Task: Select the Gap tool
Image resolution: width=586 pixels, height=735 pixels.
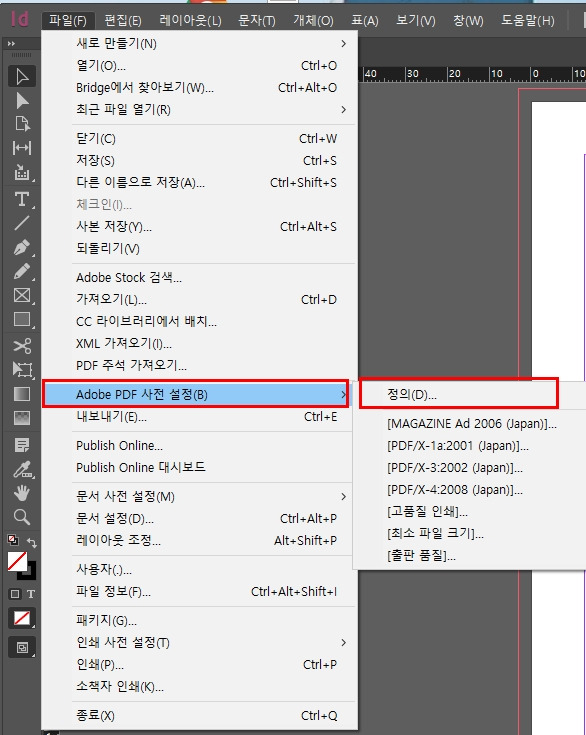Action: click(x=22, y=148)
